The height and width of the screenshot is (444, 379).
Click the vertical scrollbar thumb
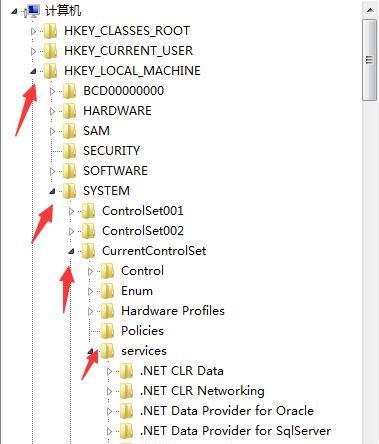coord(370,60)
